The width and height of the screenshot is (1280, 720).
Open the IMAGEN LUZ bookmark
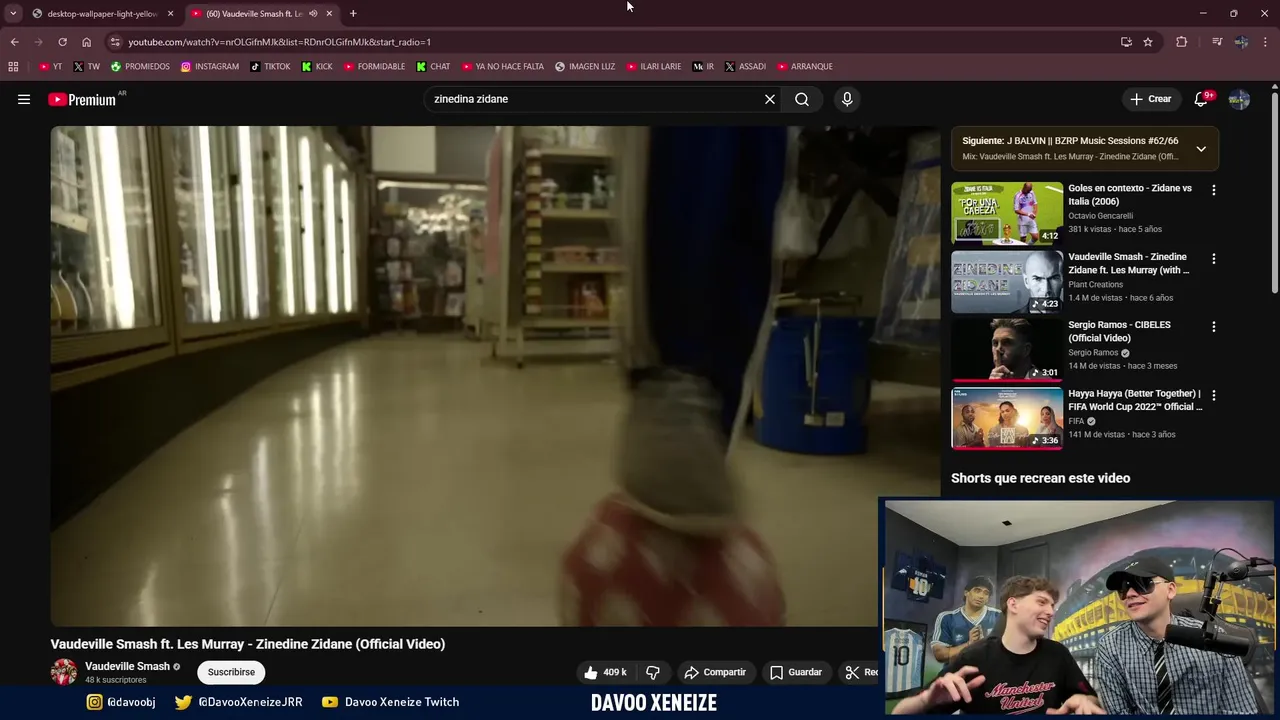(585, 66)
